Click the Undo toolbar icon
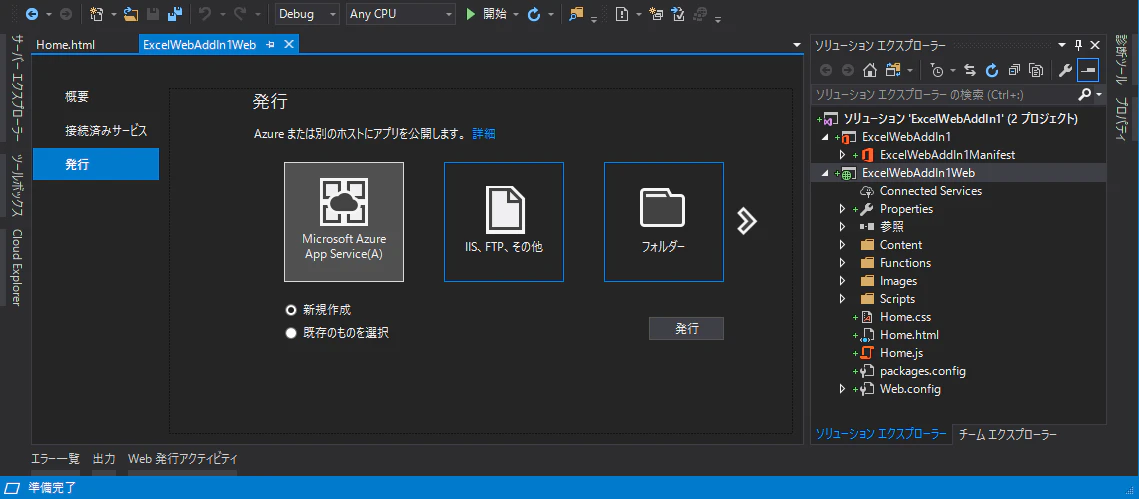This screenshot has height=499, width=1139. (204, 14)
